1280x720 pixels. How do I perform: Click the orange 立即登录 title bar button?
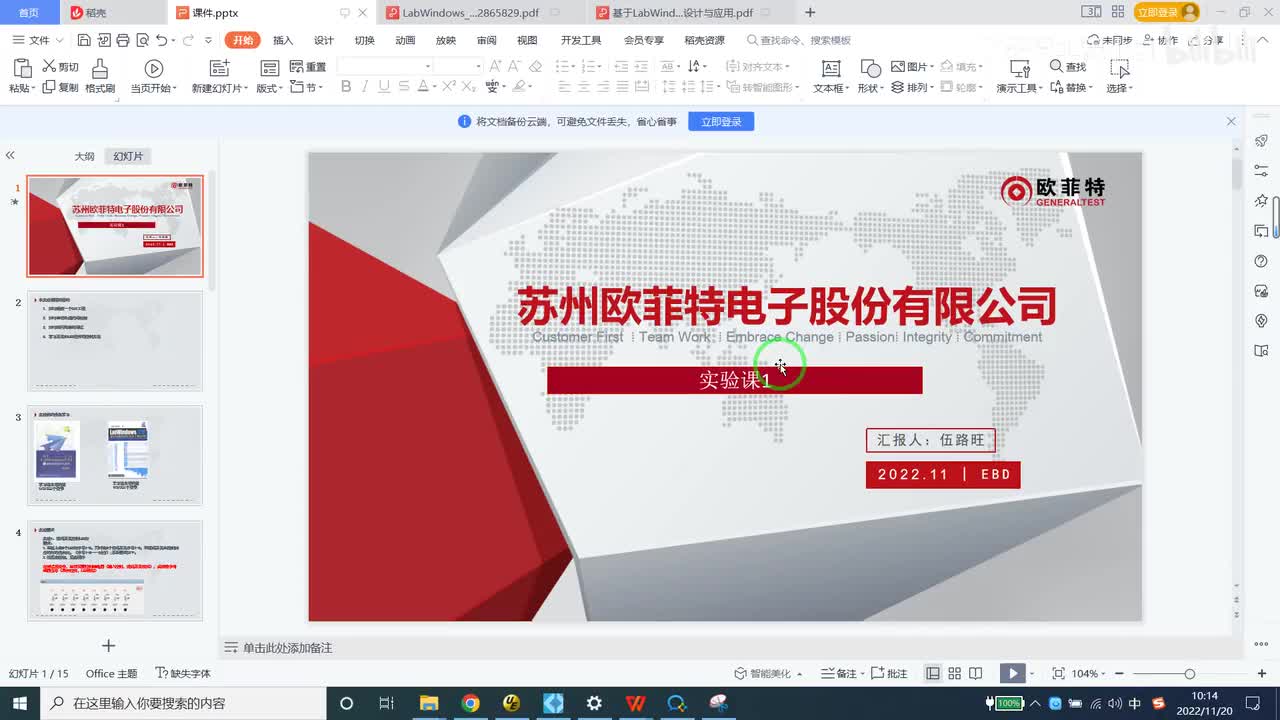pos(1166,12)
